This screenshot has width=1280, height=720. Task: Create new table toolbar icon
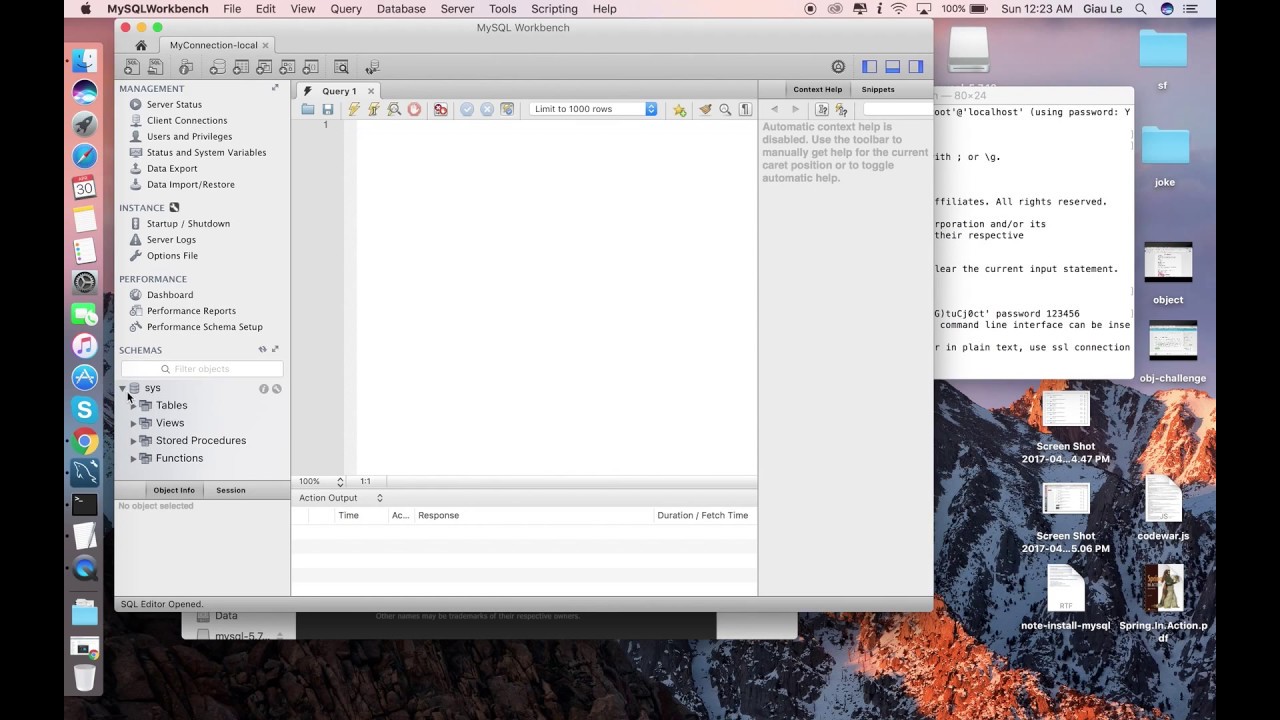(x=241, y=67)
